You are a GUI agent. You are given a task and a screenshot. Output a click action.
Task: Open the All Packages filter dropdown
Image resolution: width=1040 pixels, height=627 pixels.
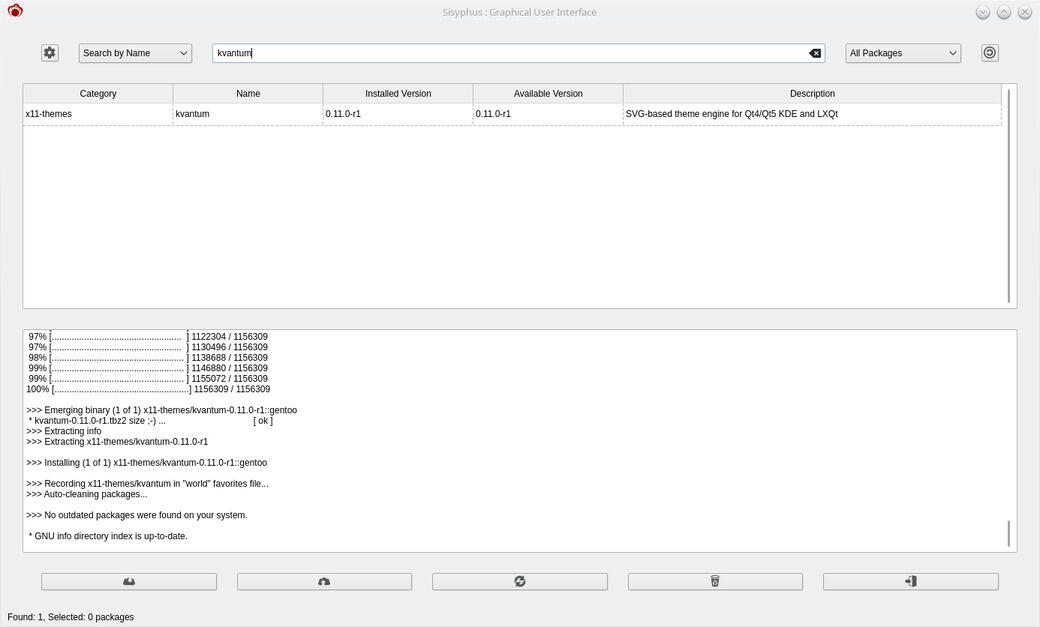point(903,53)
